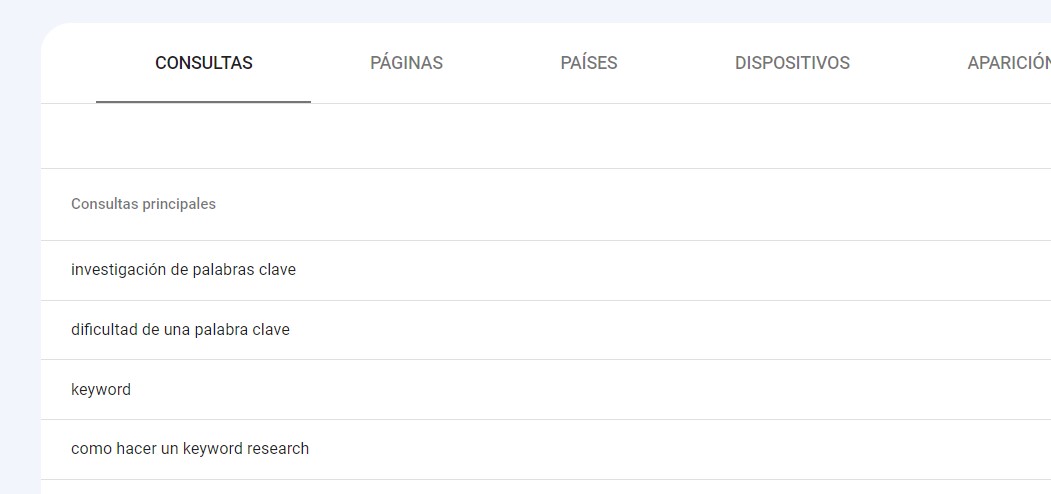
Task: Open the partially visible APARICIÓN tab
Action: 1009,63
